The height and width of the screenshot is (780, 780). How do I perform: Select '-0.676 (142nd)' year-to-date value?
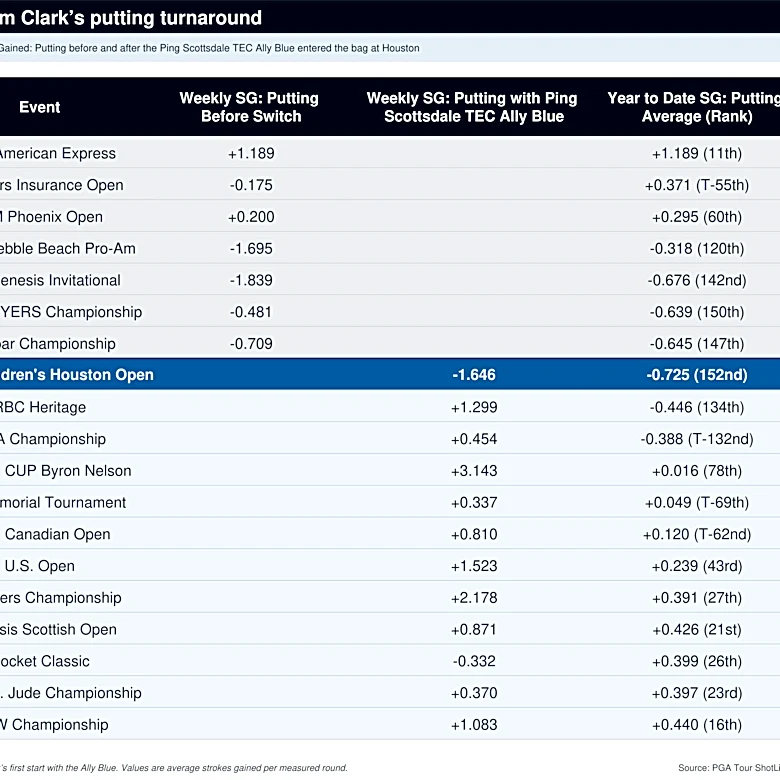point(697,281)
